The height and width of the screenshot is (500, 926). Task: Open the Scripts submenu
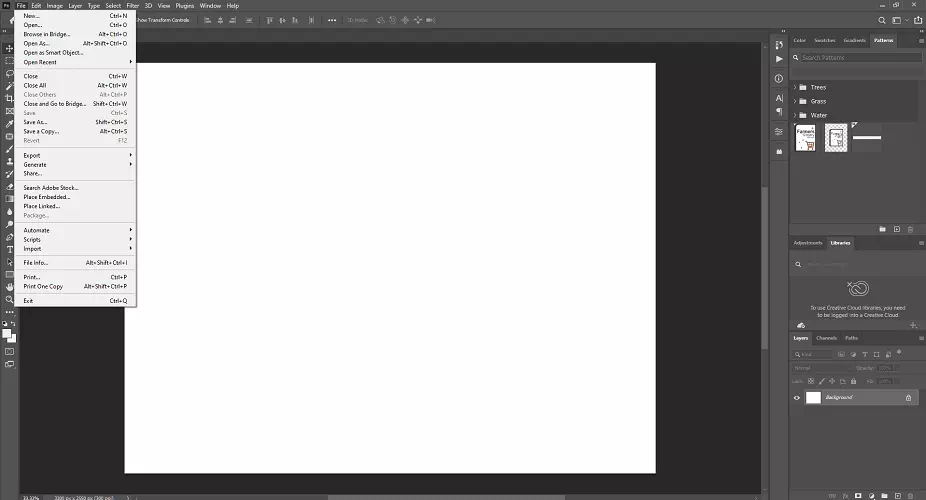pyautogui.click(x=76, y=240)
